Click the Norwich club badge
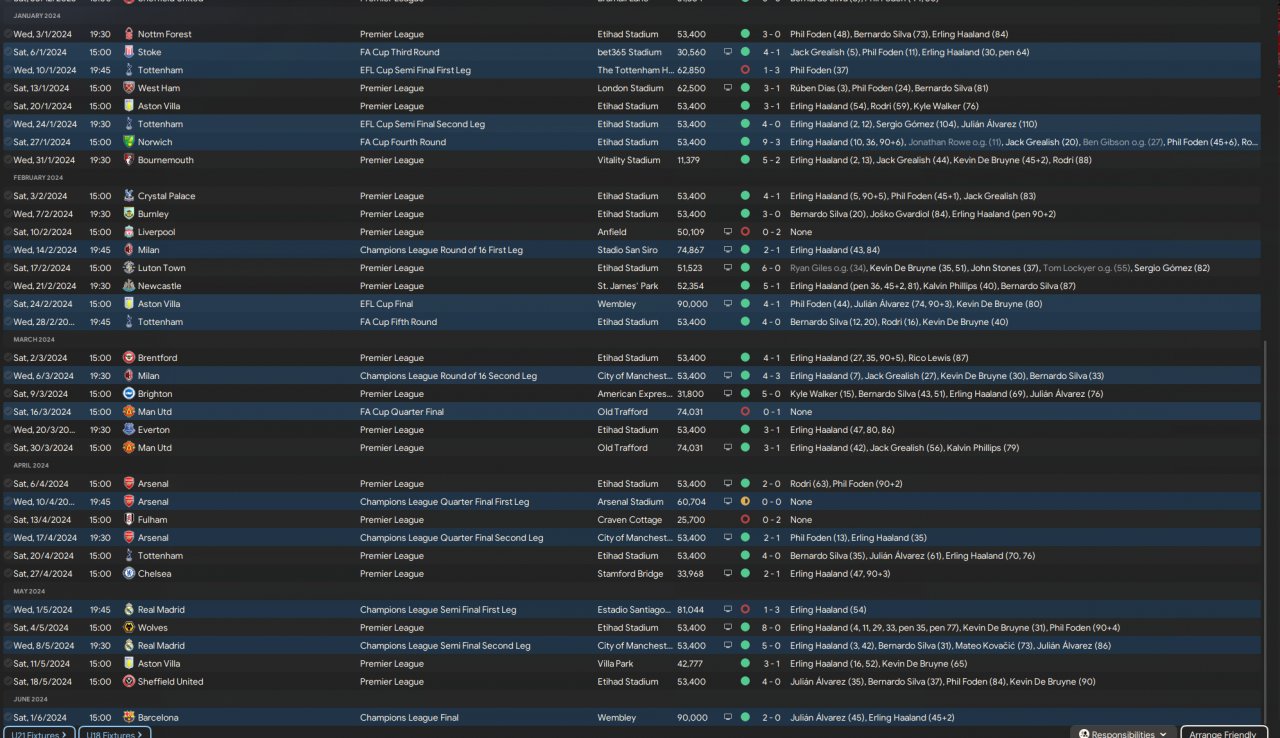Screen dimensions: 1280x738 129,142
